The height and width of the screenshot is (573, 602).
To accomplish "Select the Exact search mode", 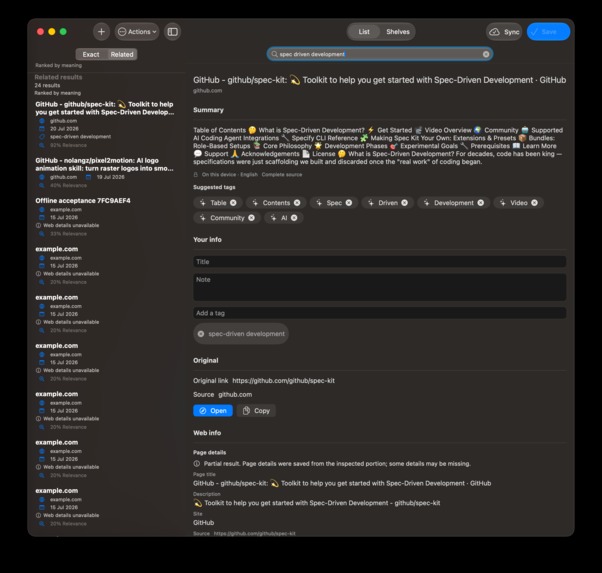I will point(91,55).
